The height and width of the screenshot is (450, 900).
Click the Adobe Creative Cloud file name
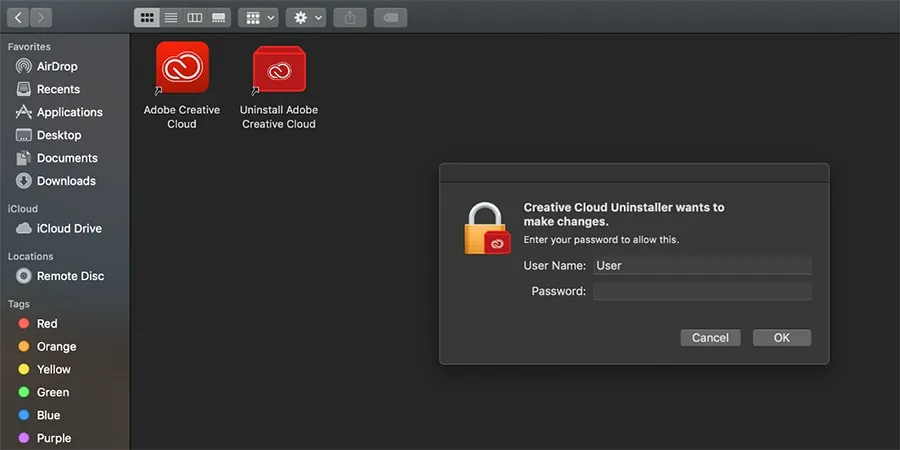[182, 117]
